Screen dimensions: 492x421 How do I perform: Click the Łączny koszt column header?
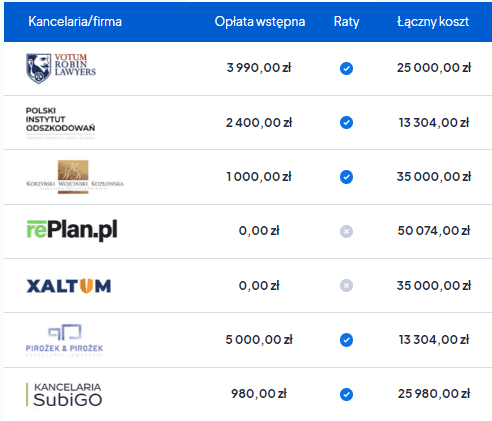coord(433,22)
